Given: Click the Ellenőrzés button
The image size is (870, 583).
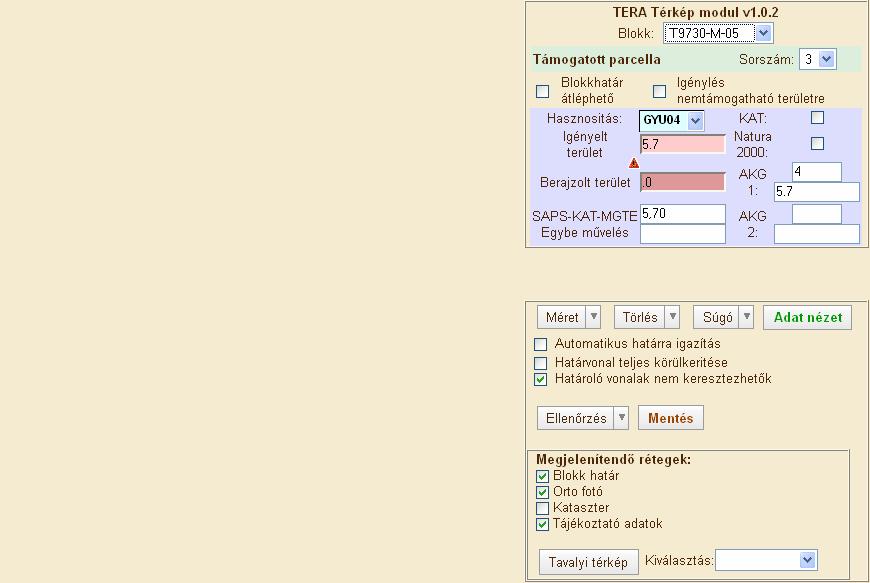Looking at the screenshot, I should pyautogui.click(x=576, y=418).
